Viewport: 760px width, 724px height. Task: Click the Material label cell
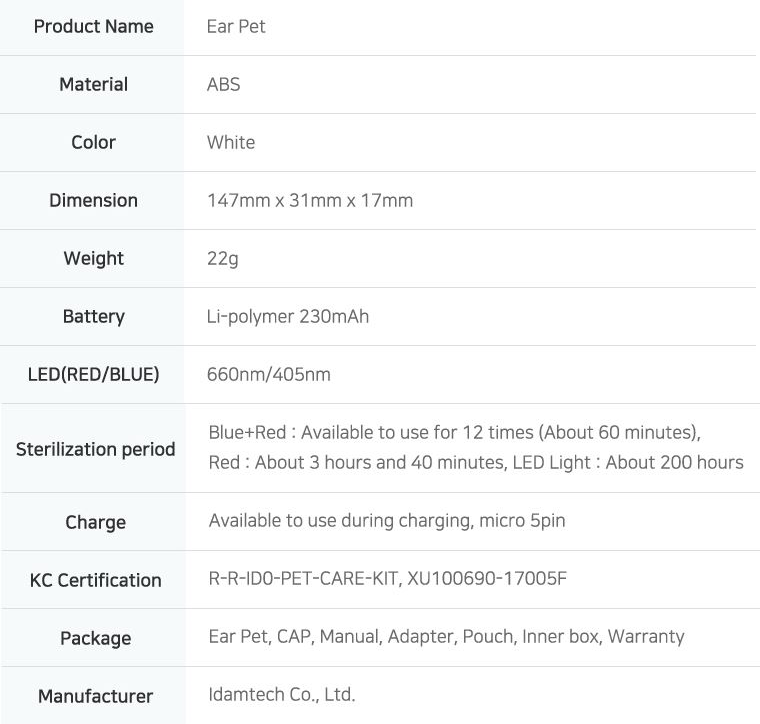[94, 84]
